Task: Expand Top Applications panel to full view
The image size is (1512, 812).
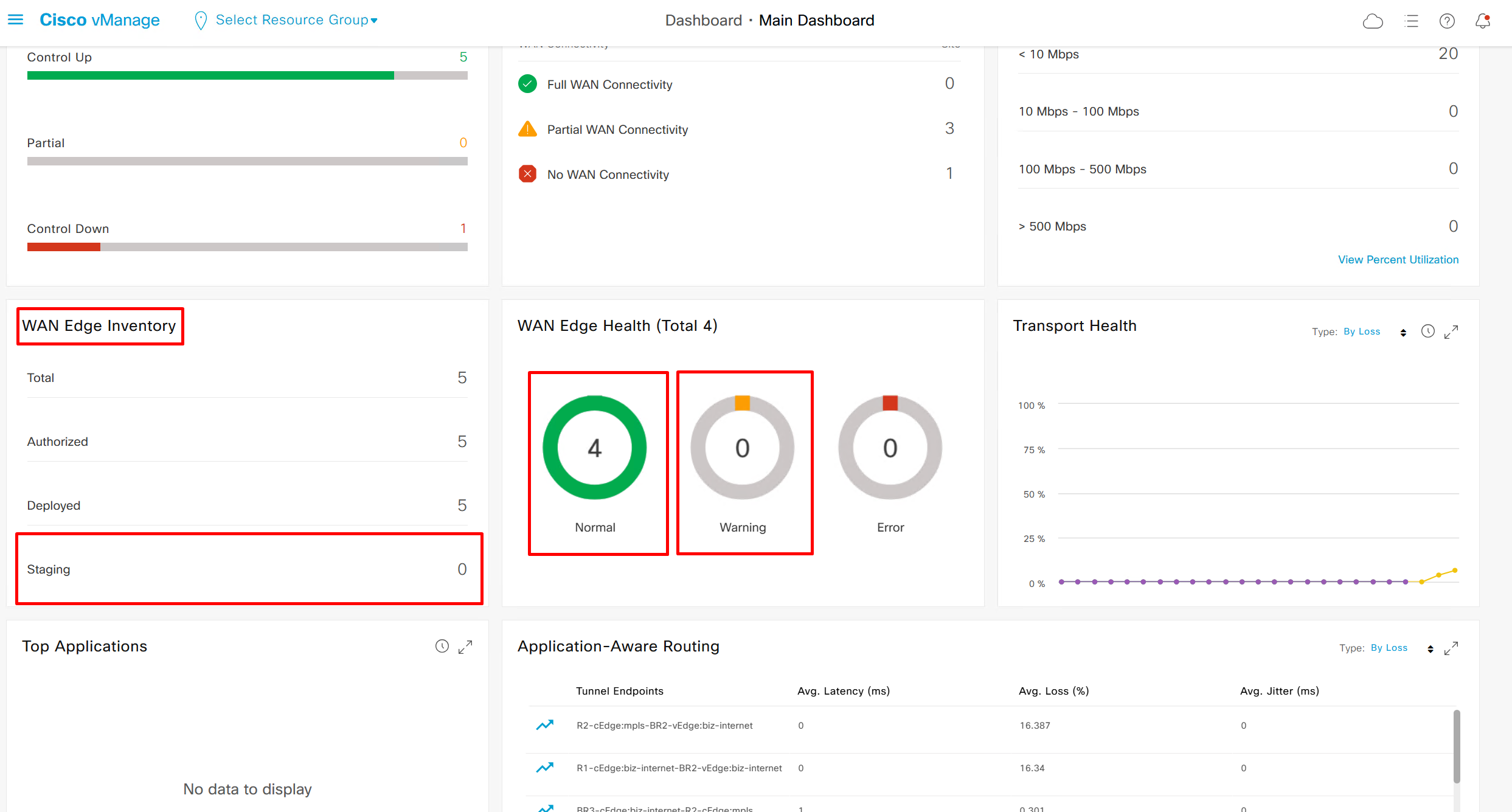Action: tap(465, 647)
